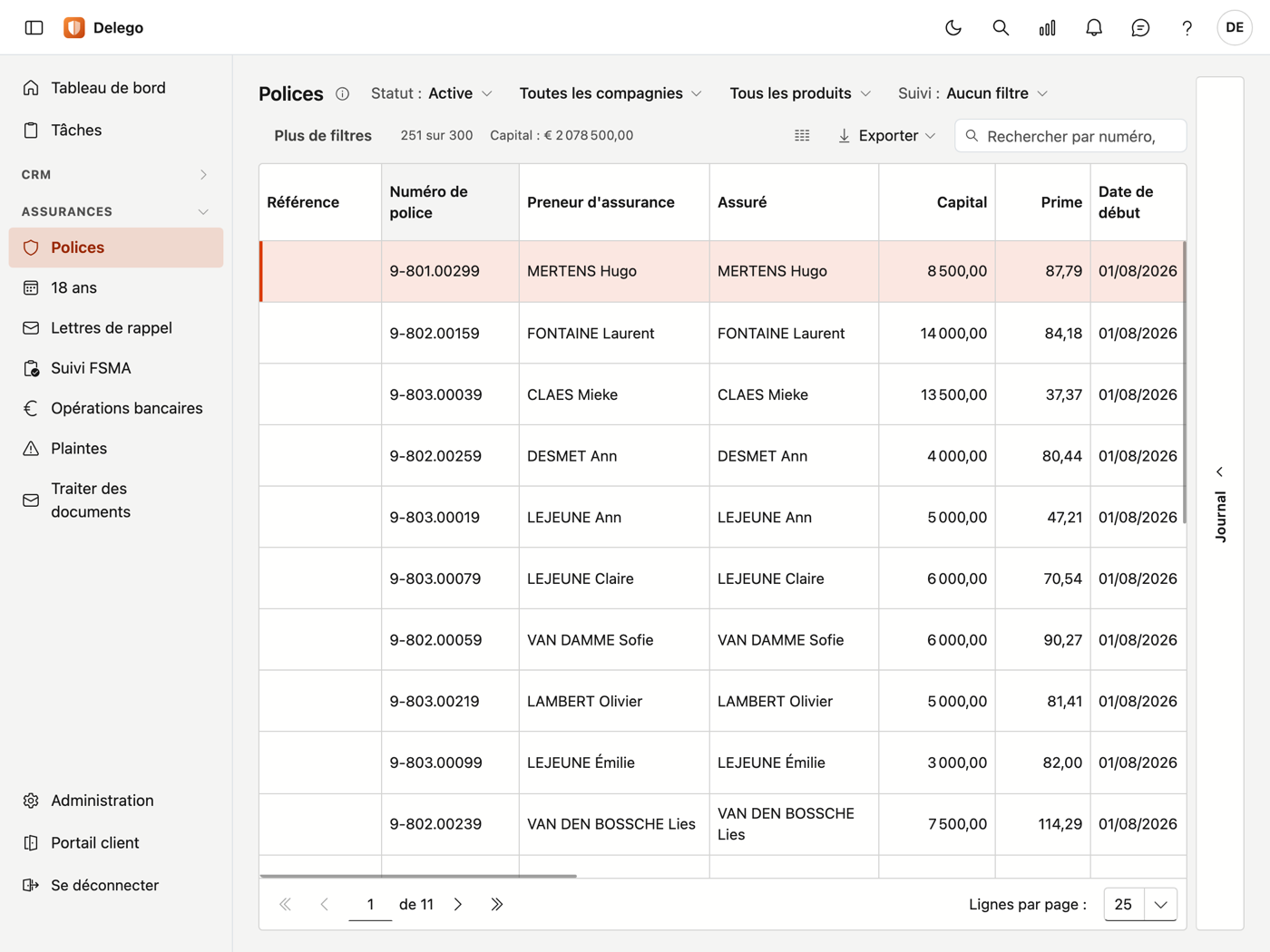Screen dimensions: 1270x952
Task: Jump to last page double arrow
Action: pyautogui.click(x=497, y=904)
